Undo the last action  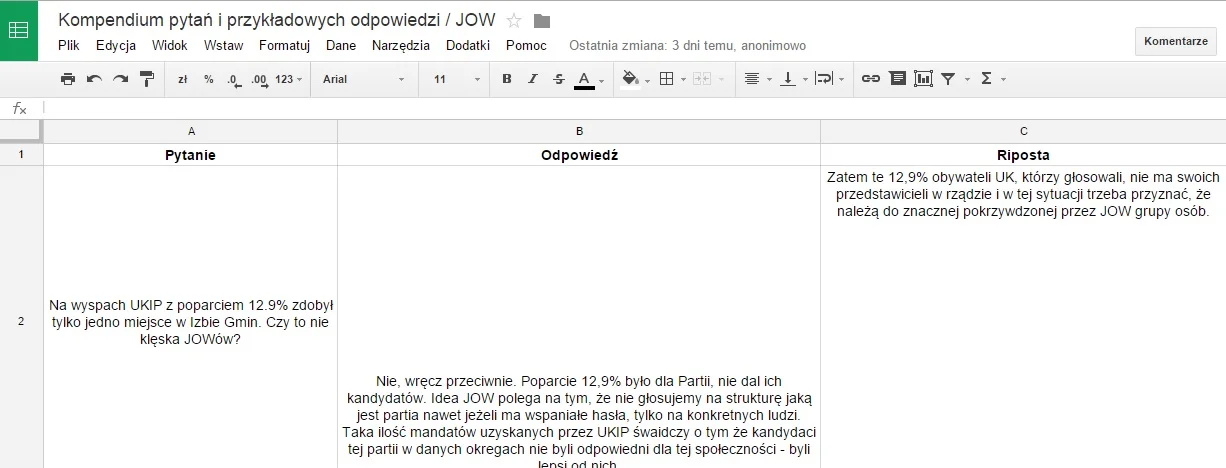(x=94, y=79)
